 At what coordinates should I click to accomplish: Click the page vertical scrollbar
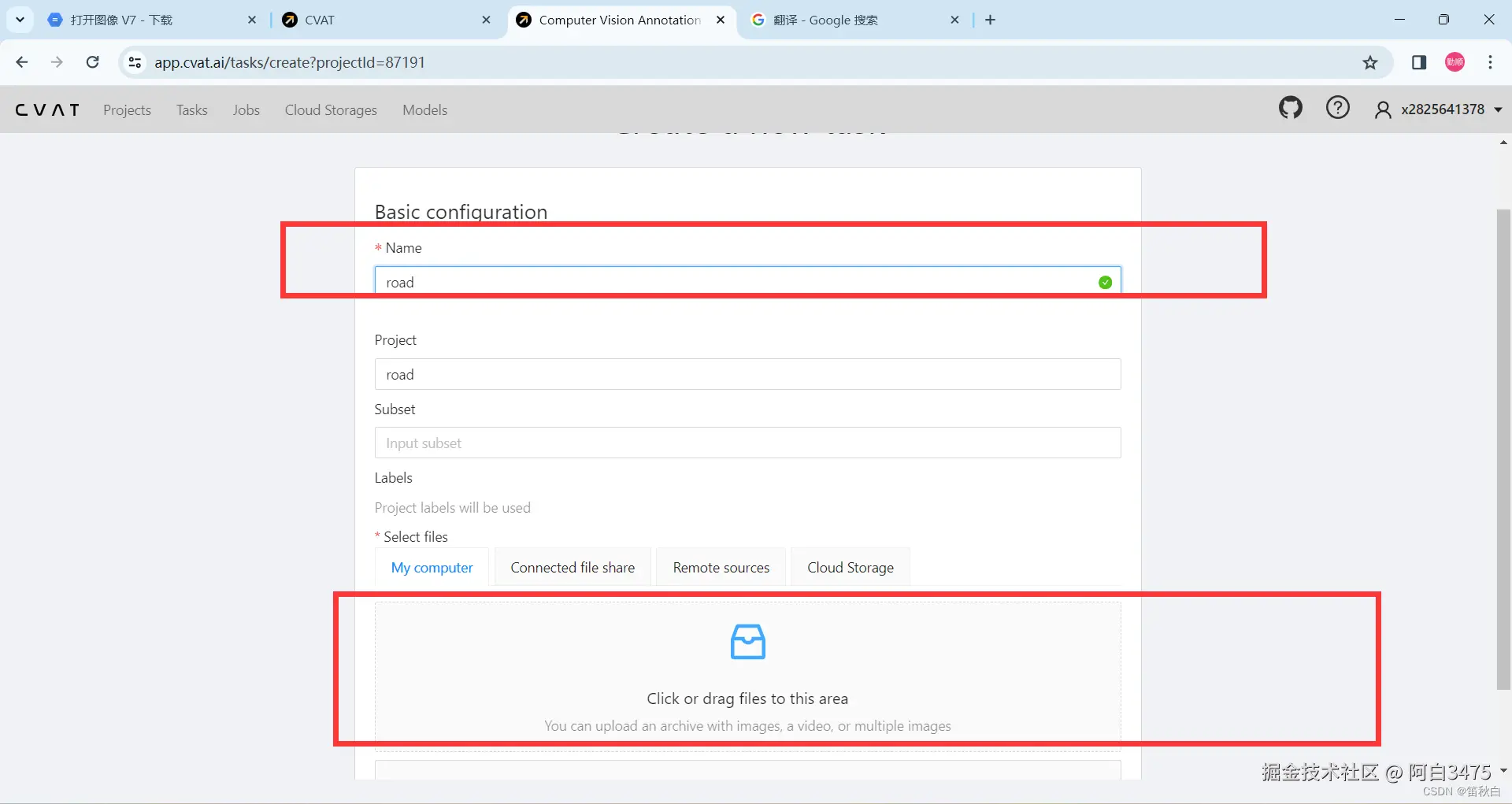point(1503,449)
